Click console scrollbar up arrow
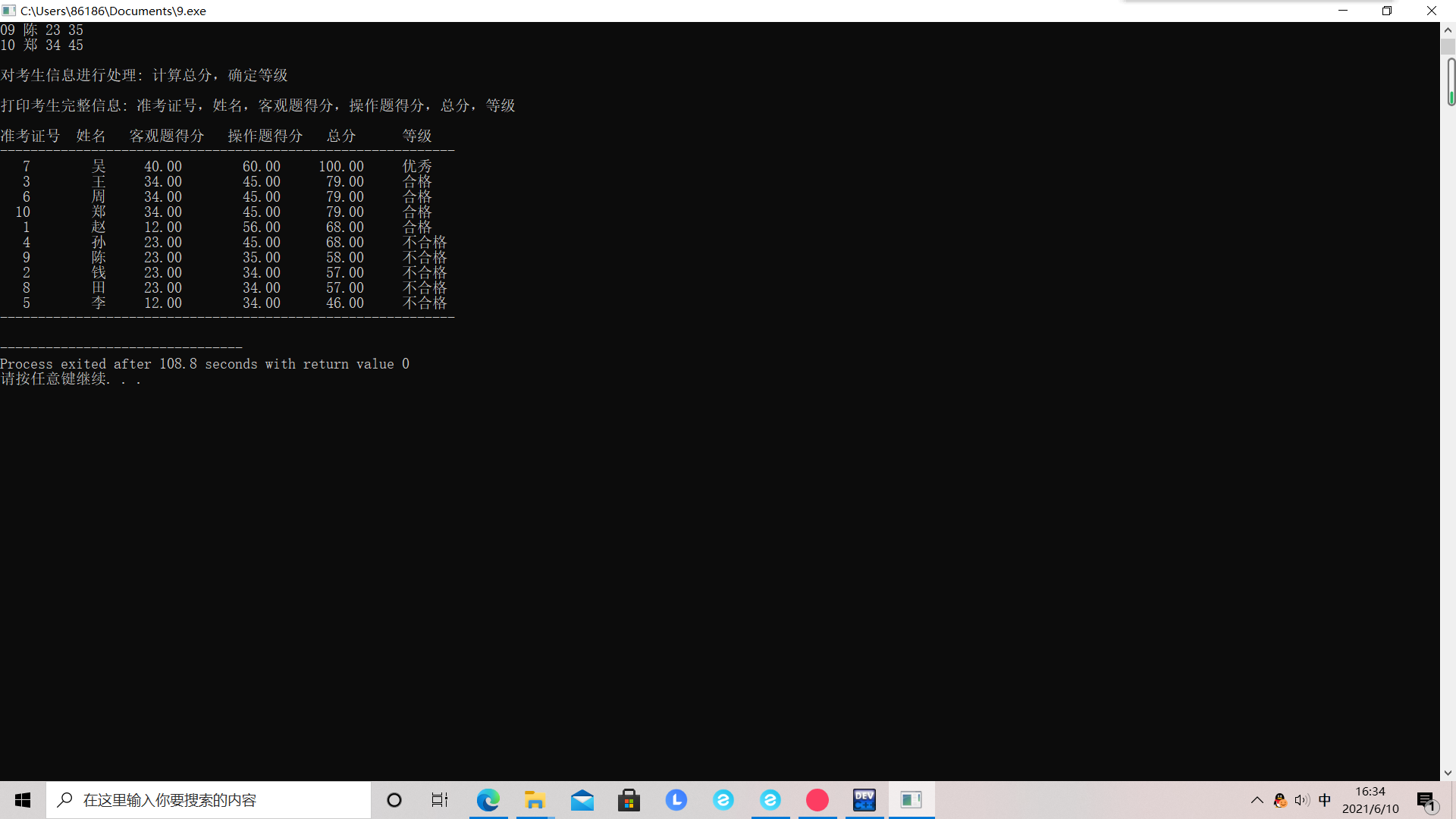 point(1448,30)
